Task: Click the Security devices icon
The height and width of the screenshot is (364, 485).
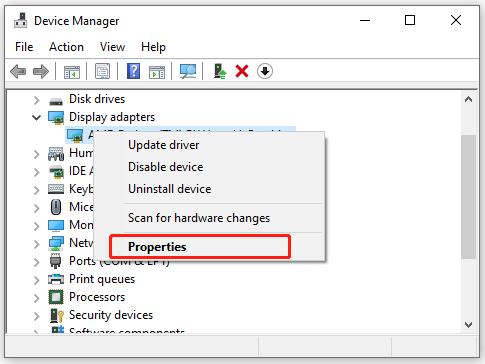Action: tap(56, 315)
